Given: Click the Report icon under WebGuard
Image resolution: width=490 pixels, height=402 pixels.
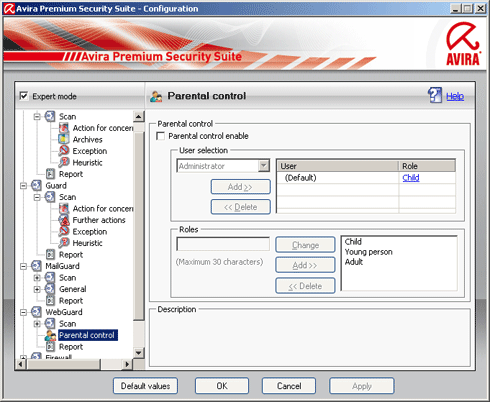Looking at the screenshot, I should pos(50,347).
